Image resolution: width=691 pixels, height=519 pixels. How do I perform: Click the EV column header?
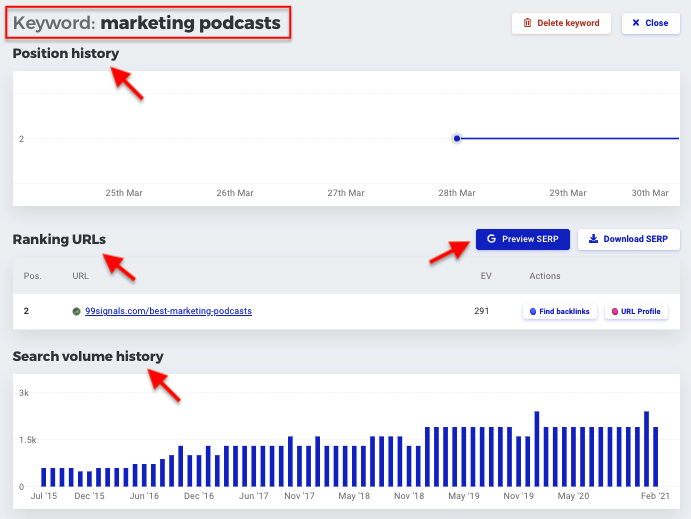tap(486, 276)
